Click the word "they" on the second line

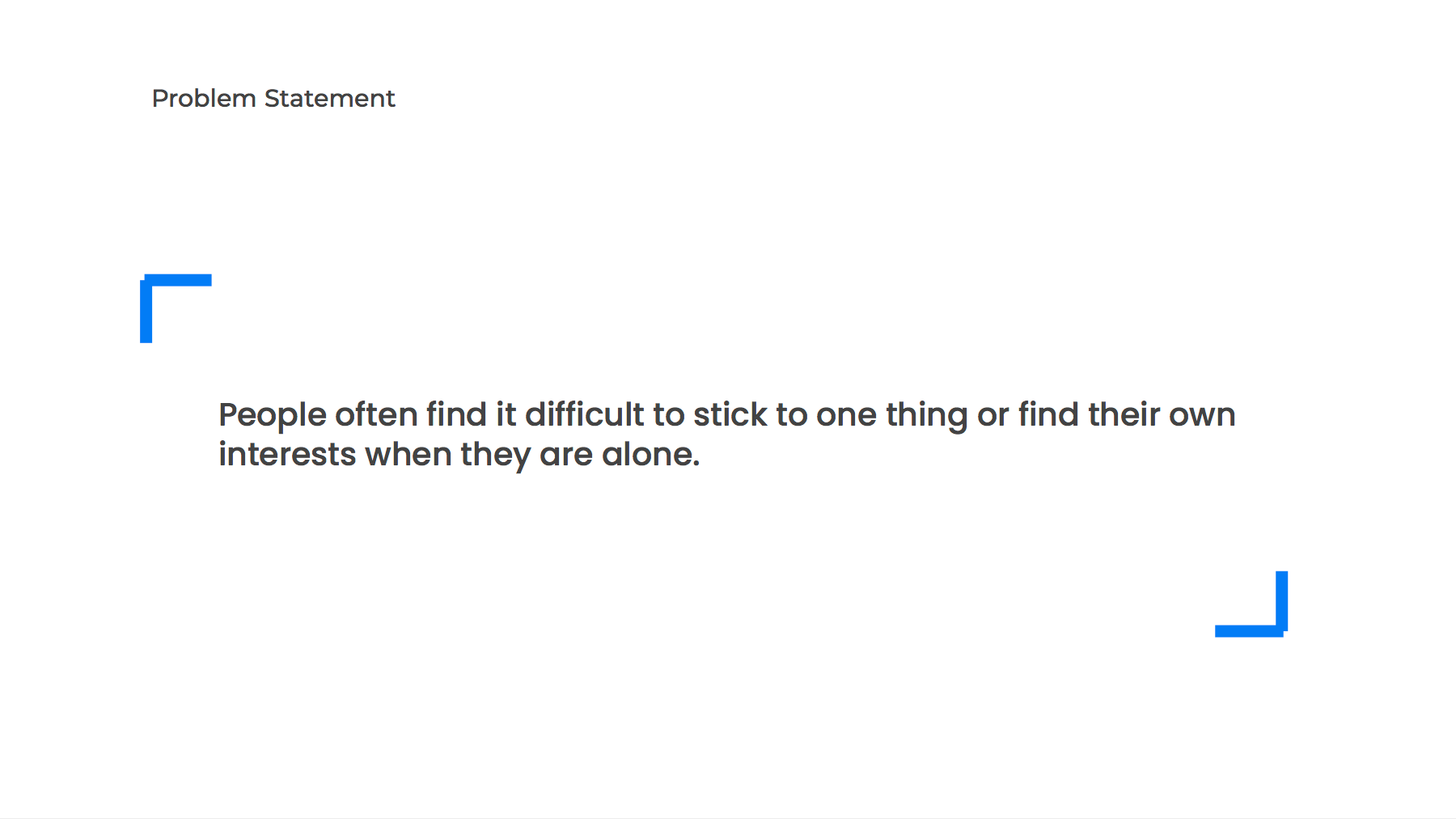[x=495, y=456]
